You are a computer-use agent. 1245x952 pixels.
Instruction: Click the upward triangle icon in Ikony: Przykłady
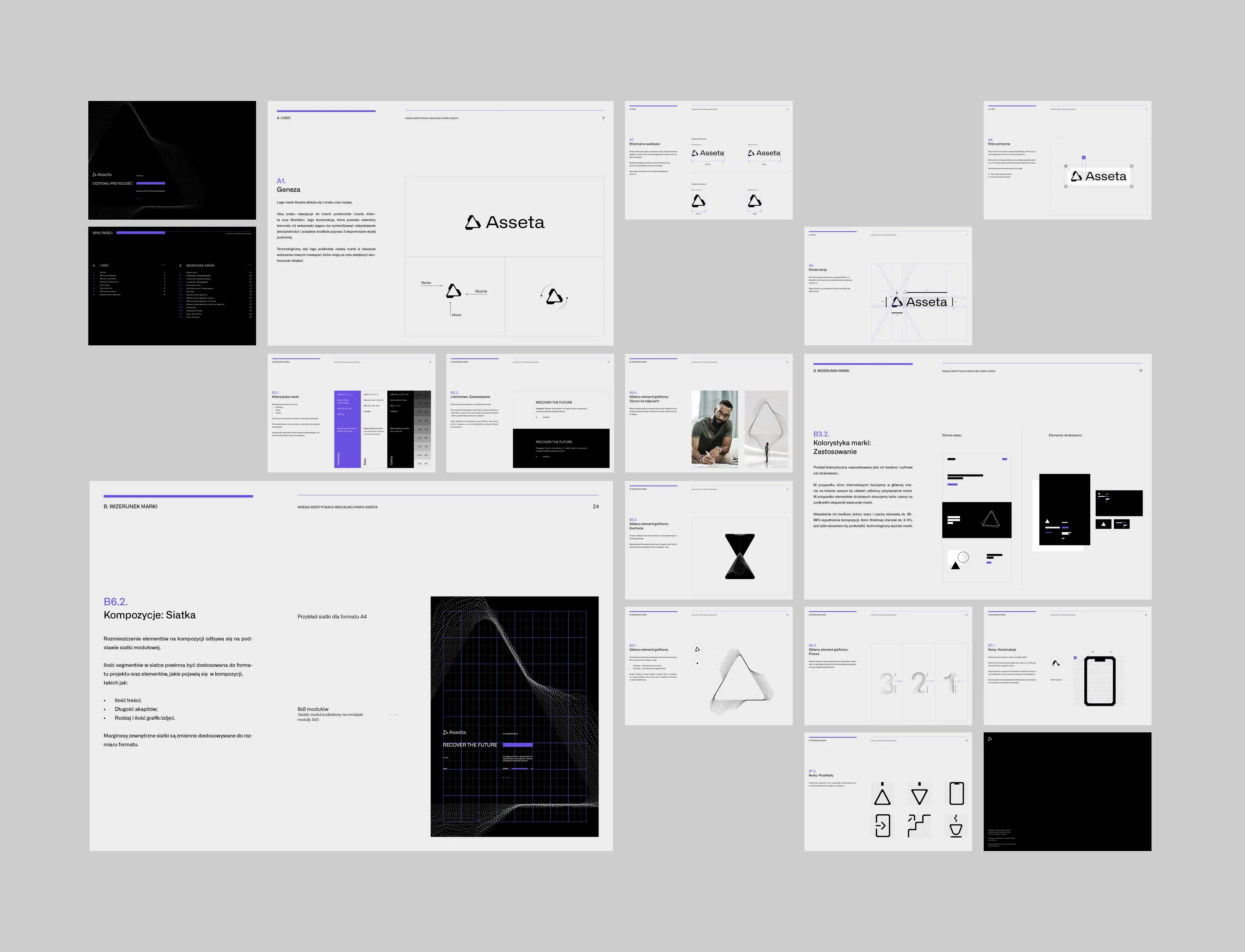(x=882, y=795)
